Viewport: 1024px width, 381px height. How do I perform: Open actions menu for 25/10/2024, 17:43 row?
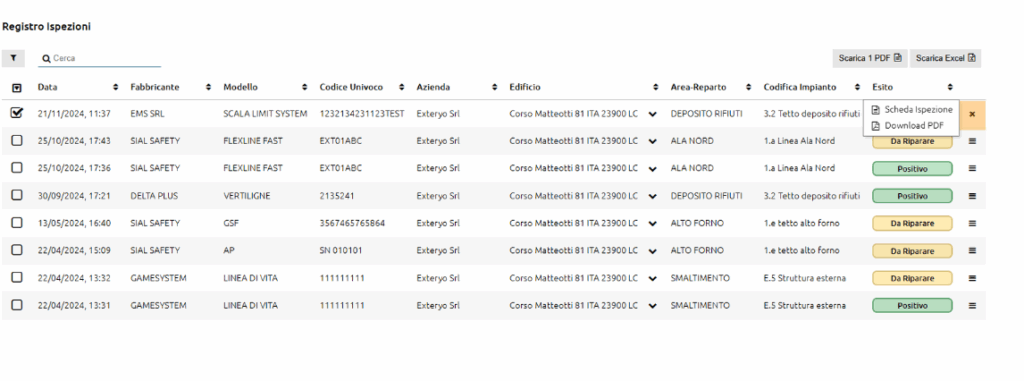pyautogui.click(x=972, y=141)
